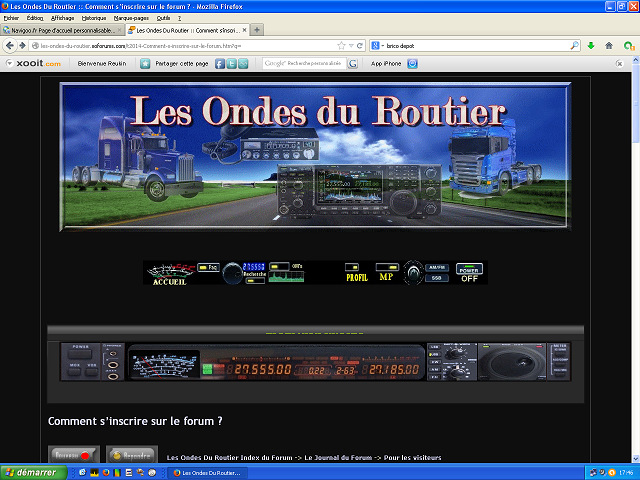Open the App iPhone link
This screenshot has height=480, width=640.
coord(386,64)
